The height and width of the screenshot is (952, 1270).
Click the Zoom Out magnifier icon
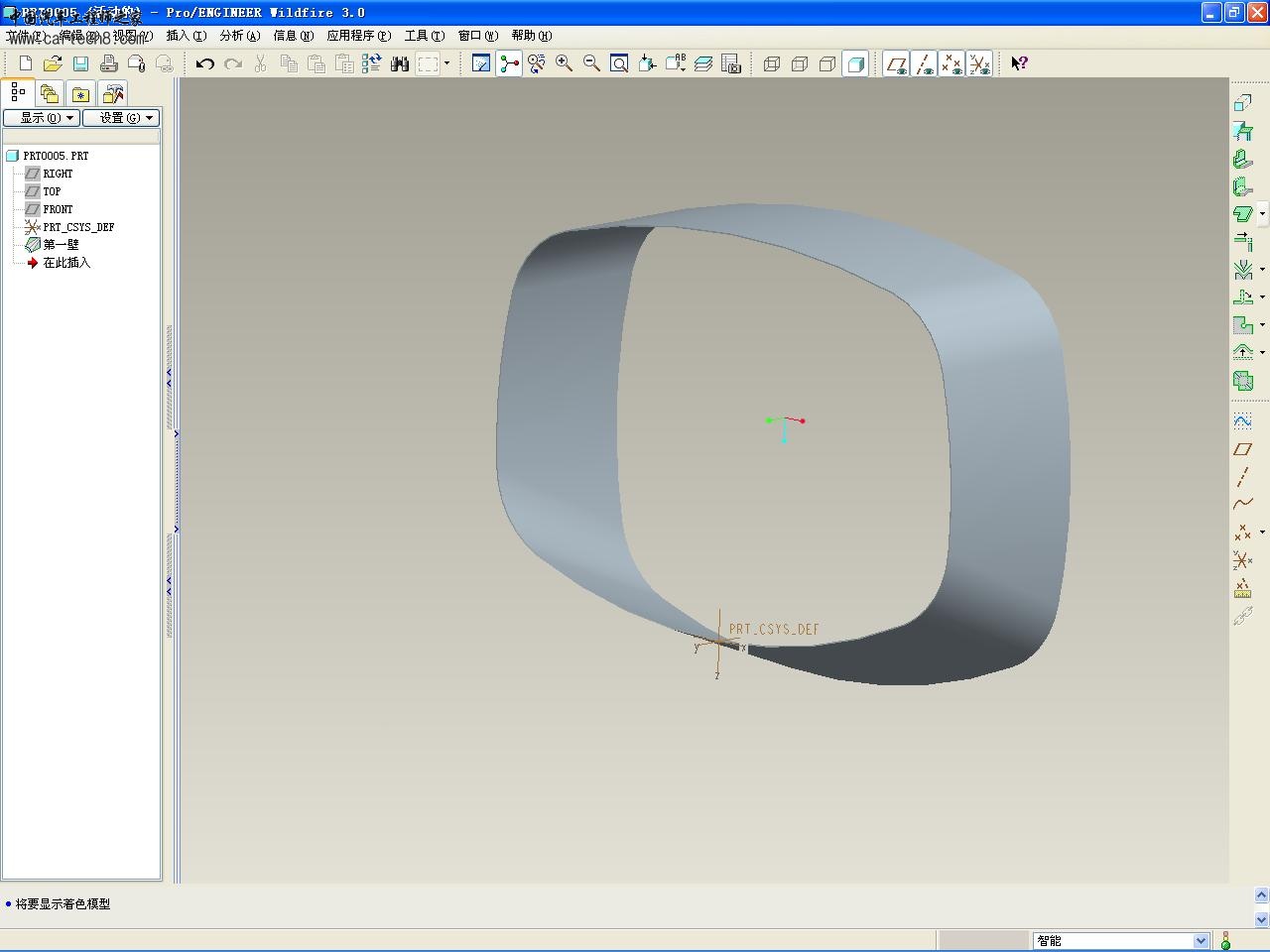tap(592, 63)
